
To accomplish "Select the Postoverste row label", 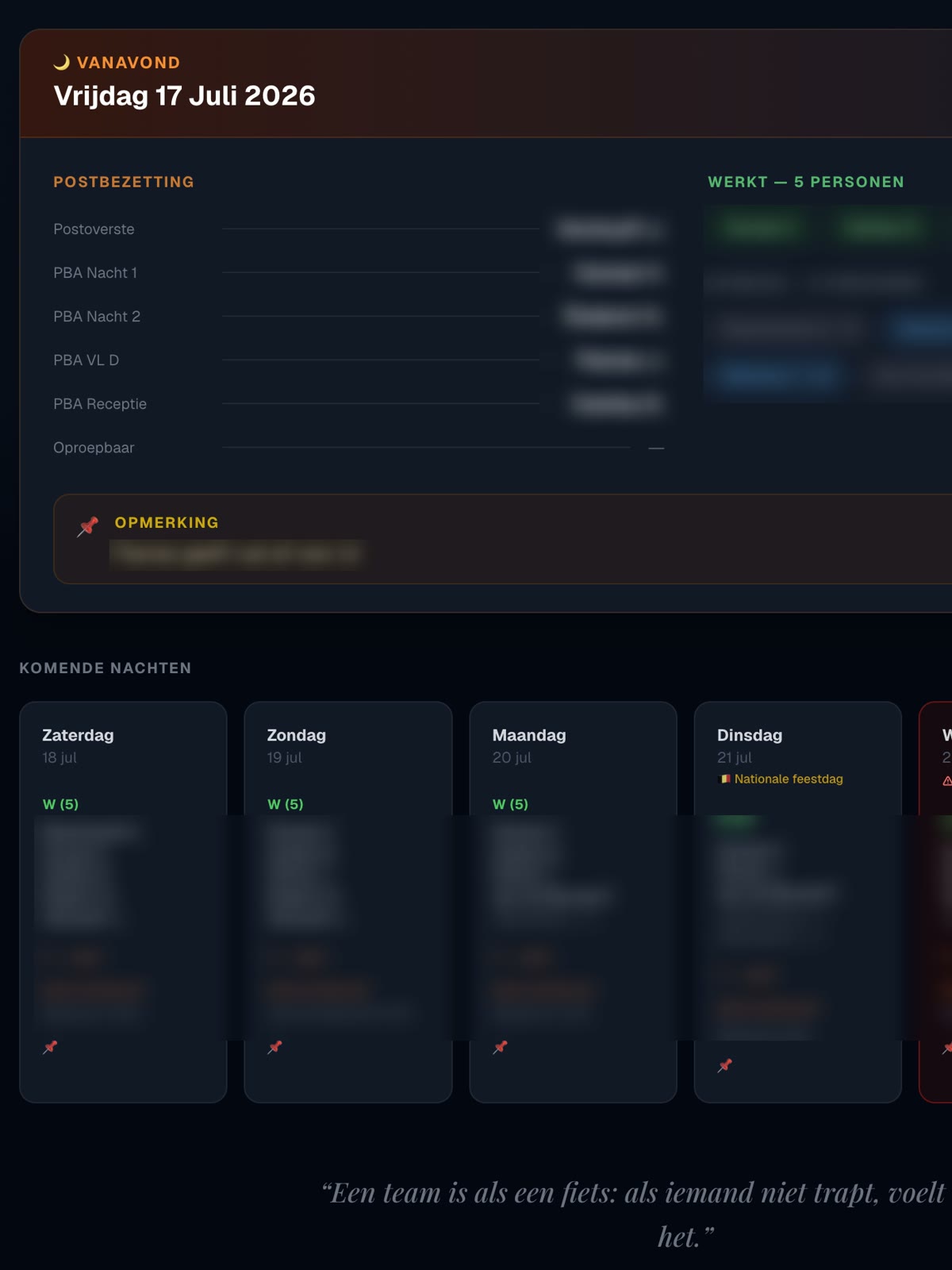I will pyautogui.click(x=94, y=229).
